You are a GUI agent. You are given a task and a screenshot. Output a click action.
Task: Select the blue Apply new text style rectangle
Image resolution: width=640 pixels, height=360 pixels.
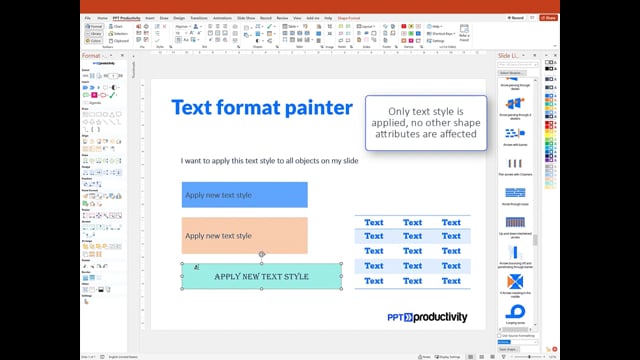pos(244,195)
